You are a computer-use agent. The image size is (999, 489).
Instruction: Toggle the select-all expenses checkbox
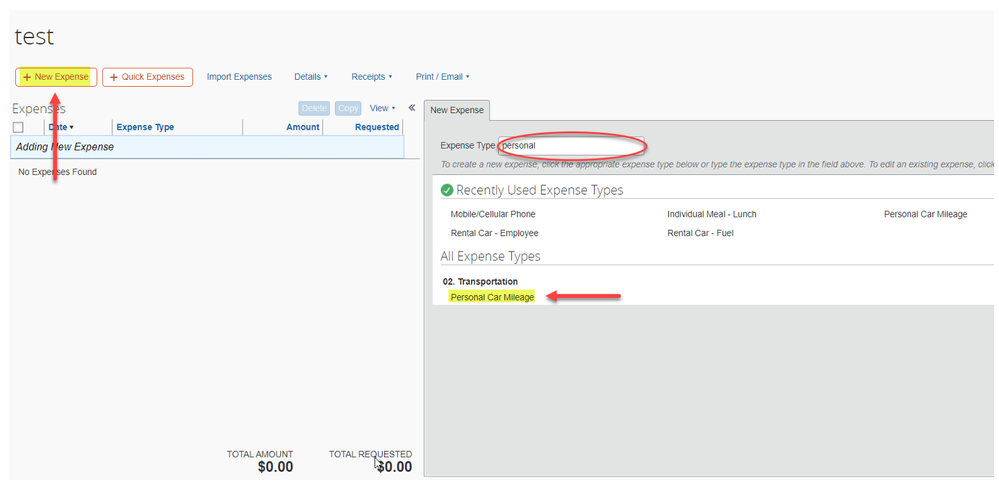pos(18,127)
